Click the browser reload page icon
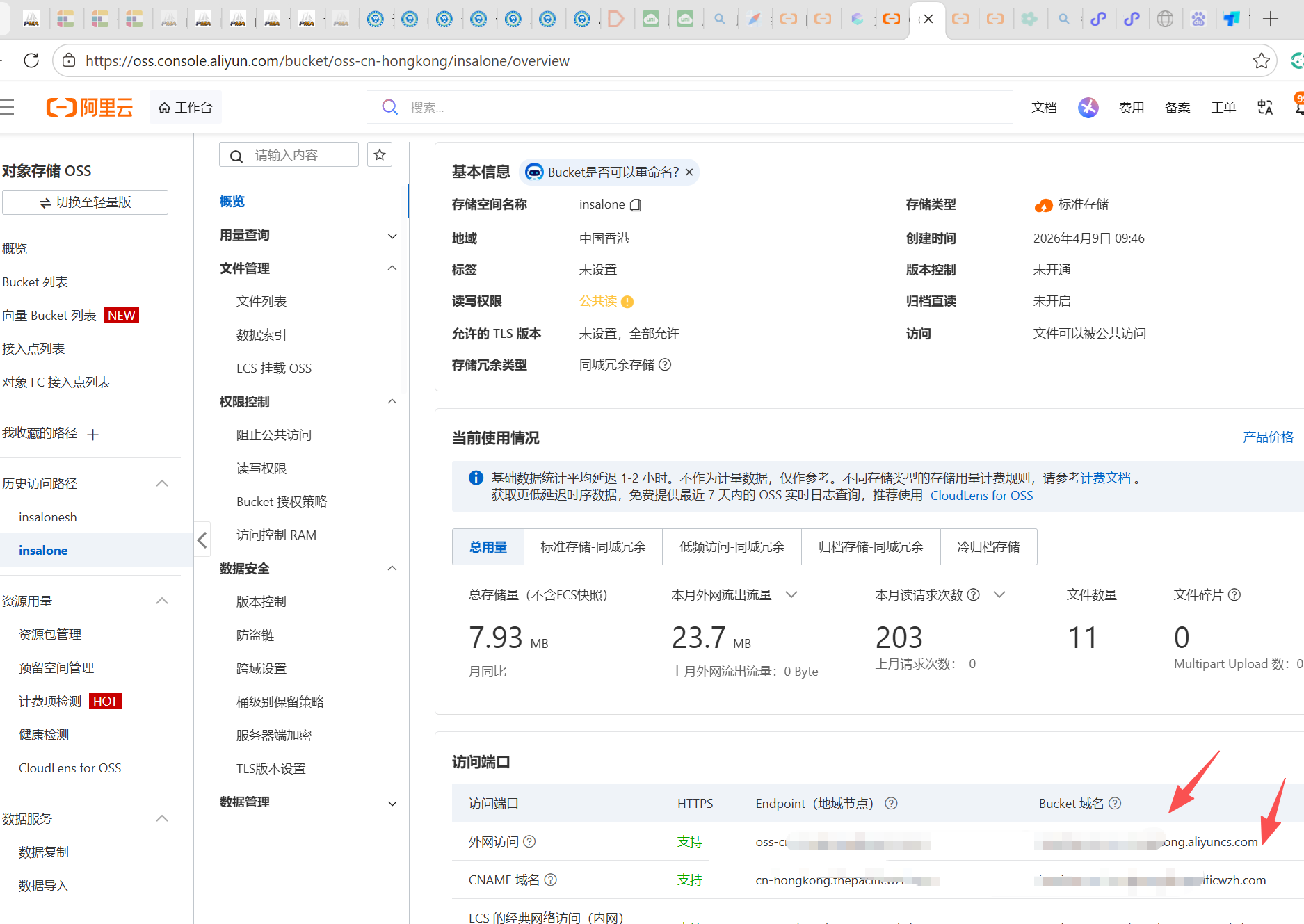Viewport: 1304px width, 924px height. pyautogui.click(x=31, y=60)
